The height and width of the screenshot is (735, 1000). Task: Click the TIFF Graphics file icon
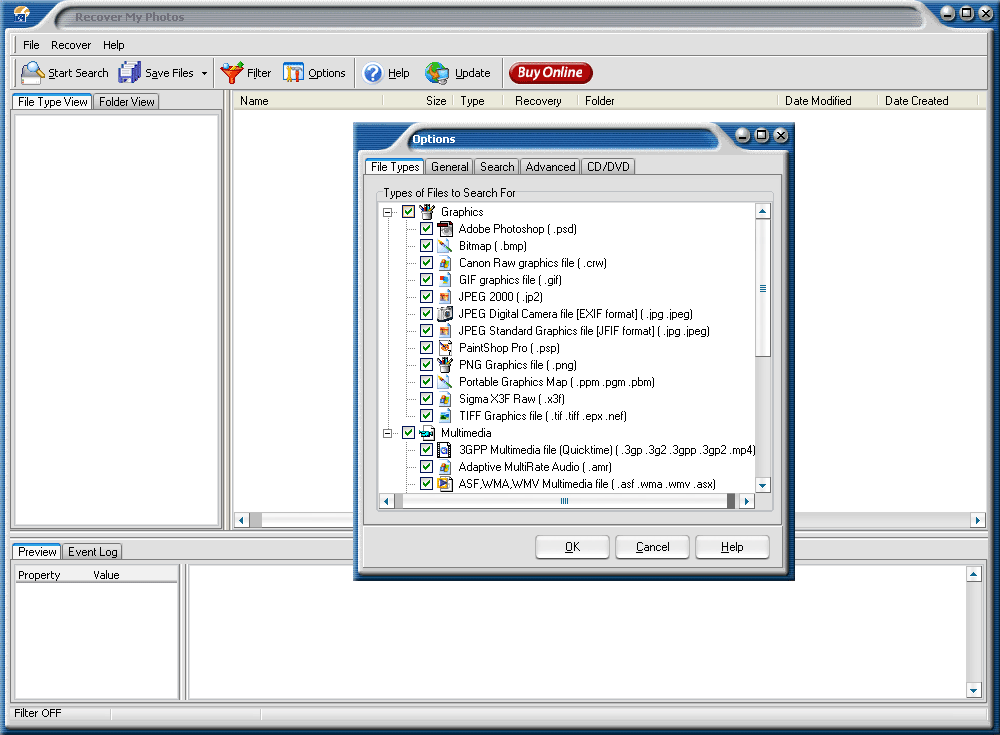(x=445, y=415)
